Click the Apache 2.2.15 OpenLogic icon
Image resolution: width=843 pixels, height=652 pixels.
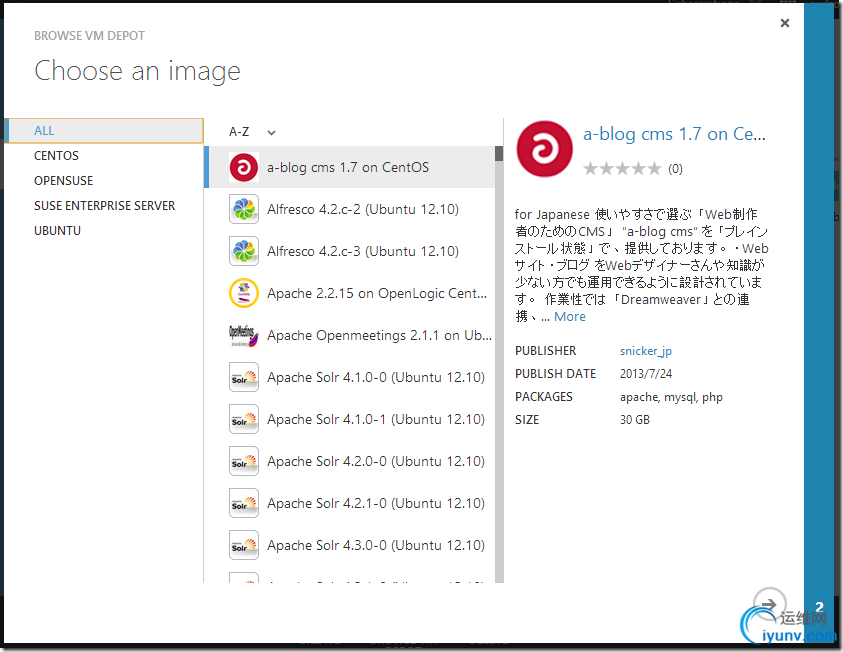[244, 293]
